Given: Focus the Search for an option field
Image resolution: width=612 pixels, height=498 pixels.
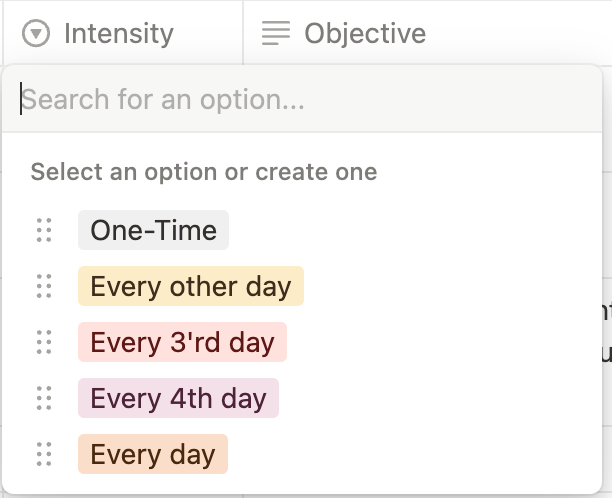Looking at the screenshot, I should pyautogui.click(x=302, y=99).
